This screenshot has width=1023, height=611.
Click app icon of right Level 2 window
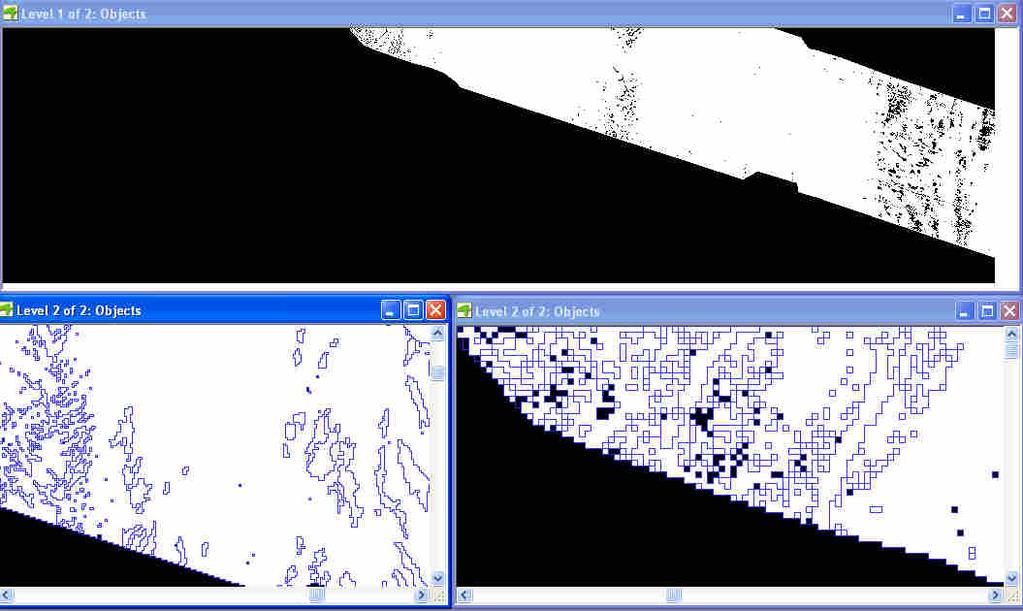(x=464, y=310)
